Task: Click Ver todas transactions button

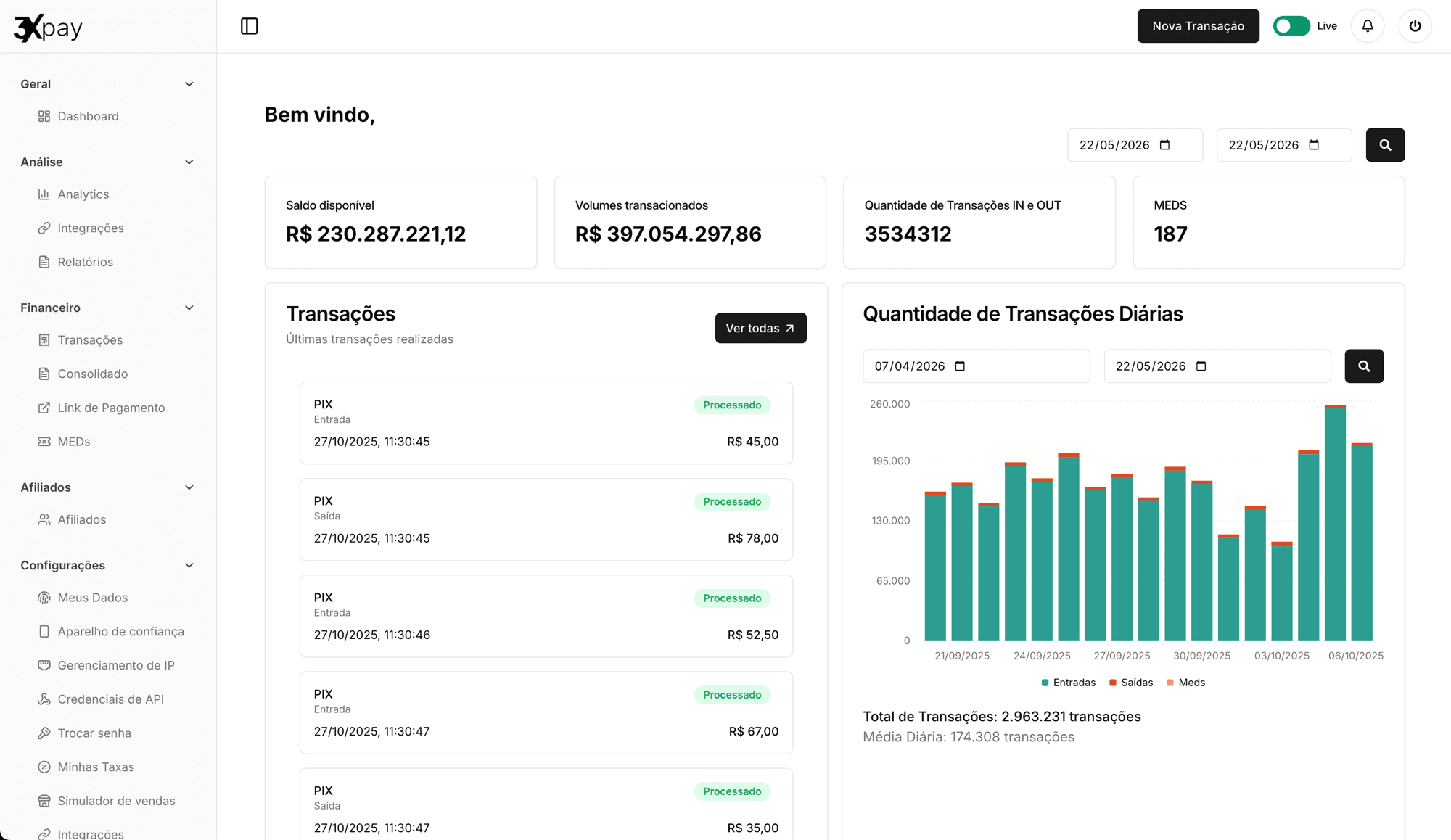Action: 760,328
